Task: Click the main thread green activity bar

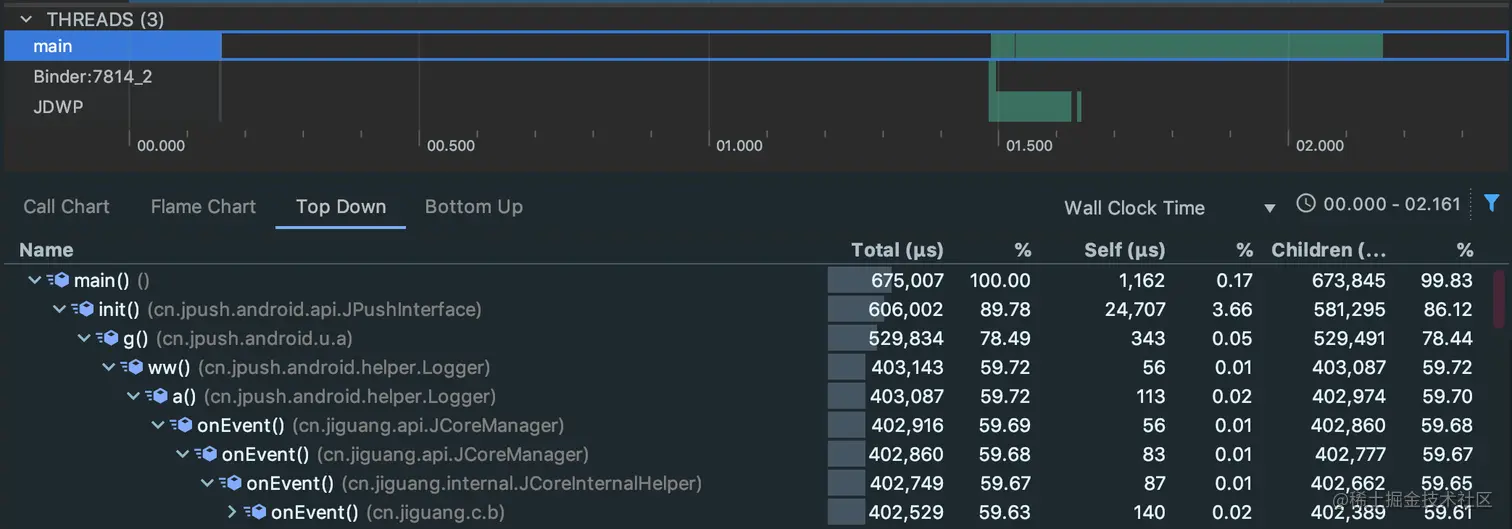Action: [x=1187, y=46]
